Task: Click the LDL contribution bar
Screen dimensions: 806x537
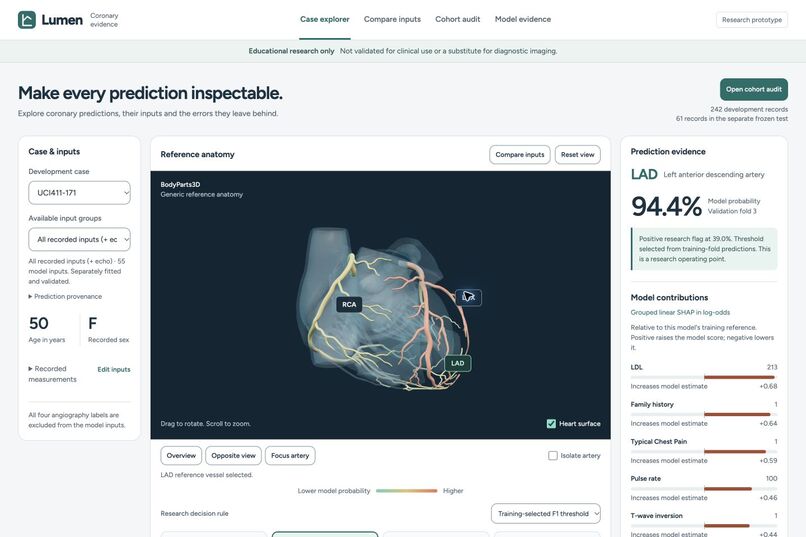Action: click(x=704, y=377)
